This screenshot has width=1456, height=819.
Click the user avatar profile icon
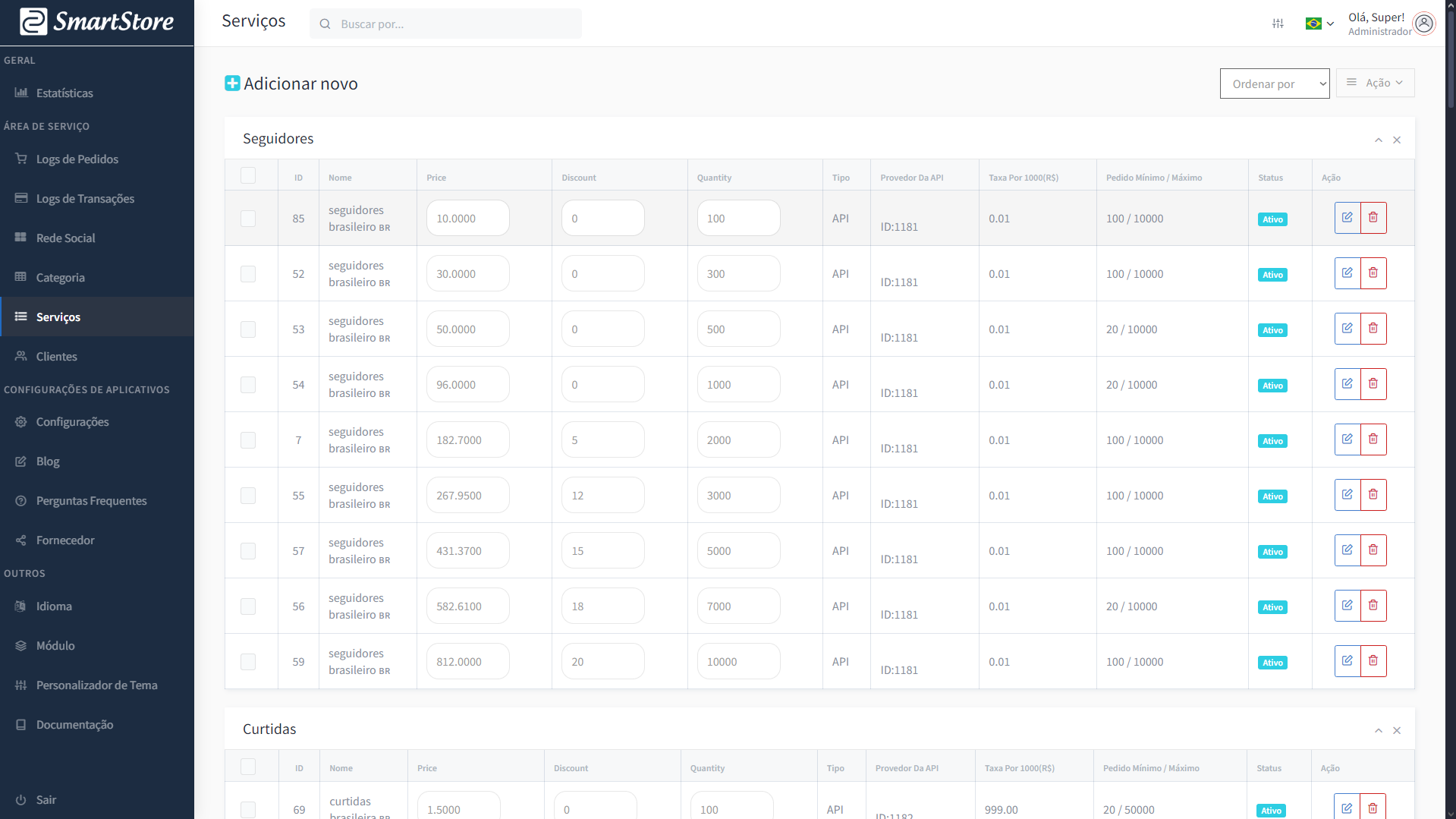[x=1424, y=24]
